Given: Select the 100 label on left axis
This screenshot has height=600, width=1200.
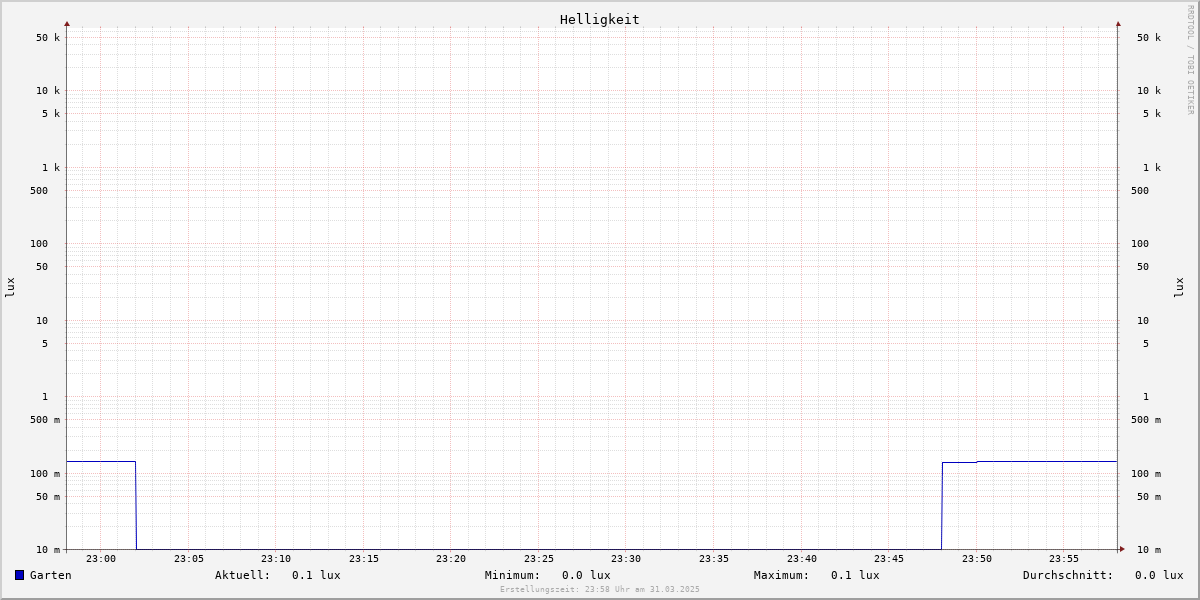Looking at the screenshot, I should (x=39, y=244).
